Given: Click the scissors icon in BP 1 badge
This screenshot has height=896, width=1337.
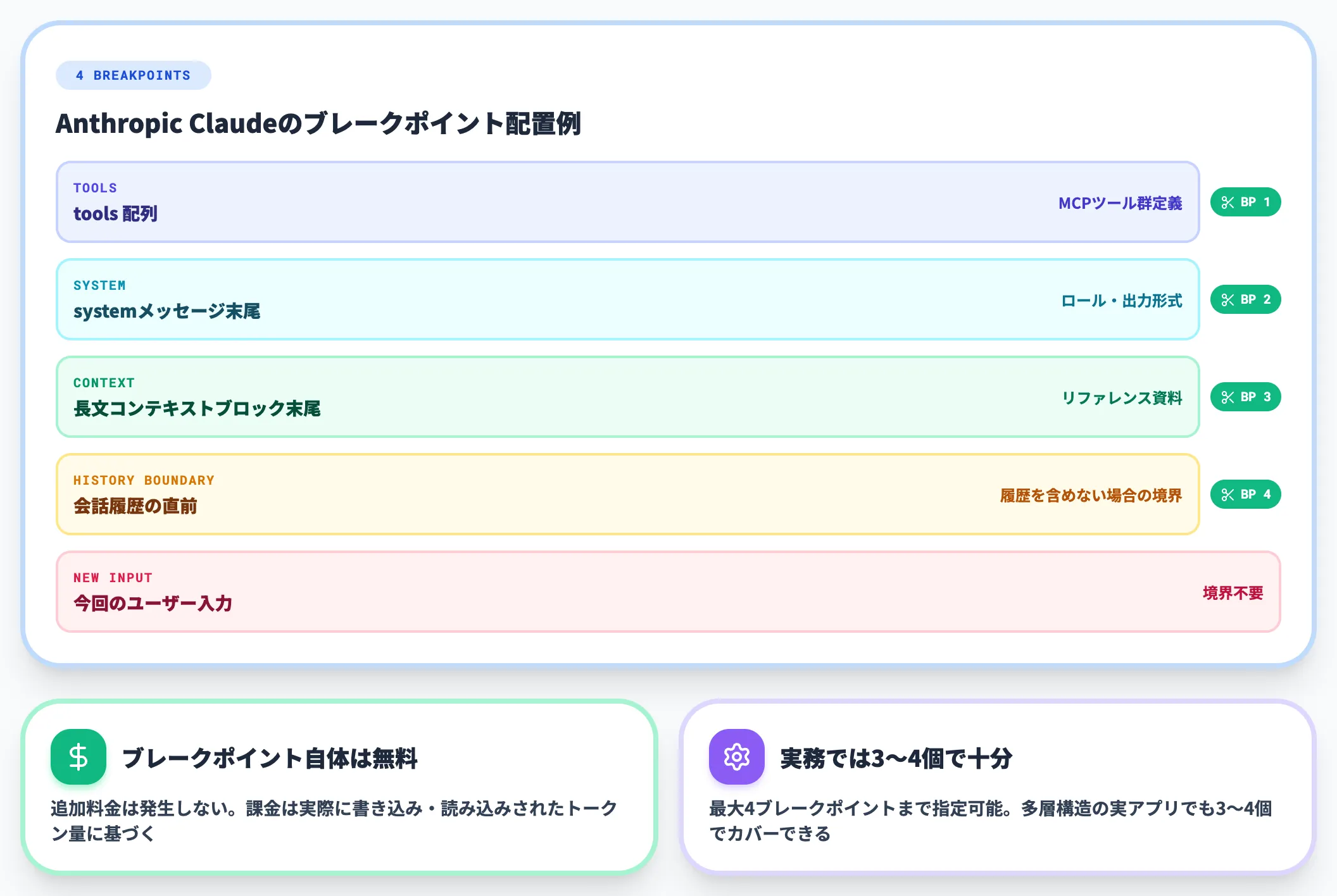Looking at the screenshot, I should [x=1228, y=202].
